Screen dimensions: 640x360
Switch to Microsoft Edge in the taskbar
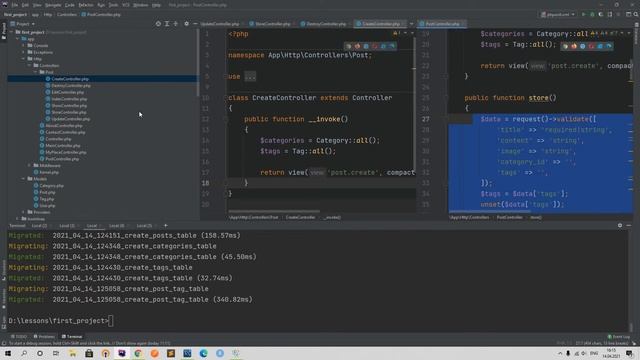(203, 353)
